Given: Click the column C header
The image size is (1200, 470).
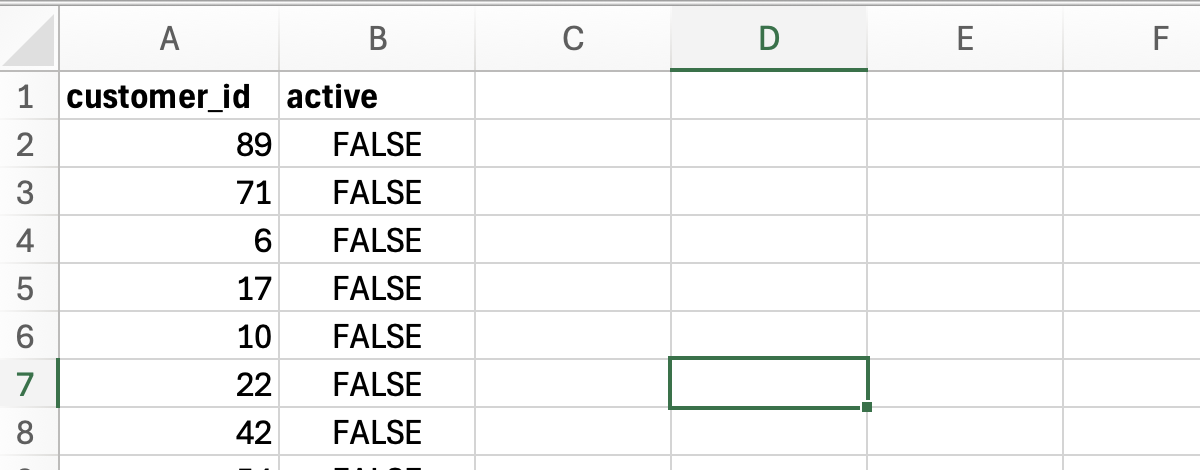Looking at the screenshot, I should coord(572,39).
